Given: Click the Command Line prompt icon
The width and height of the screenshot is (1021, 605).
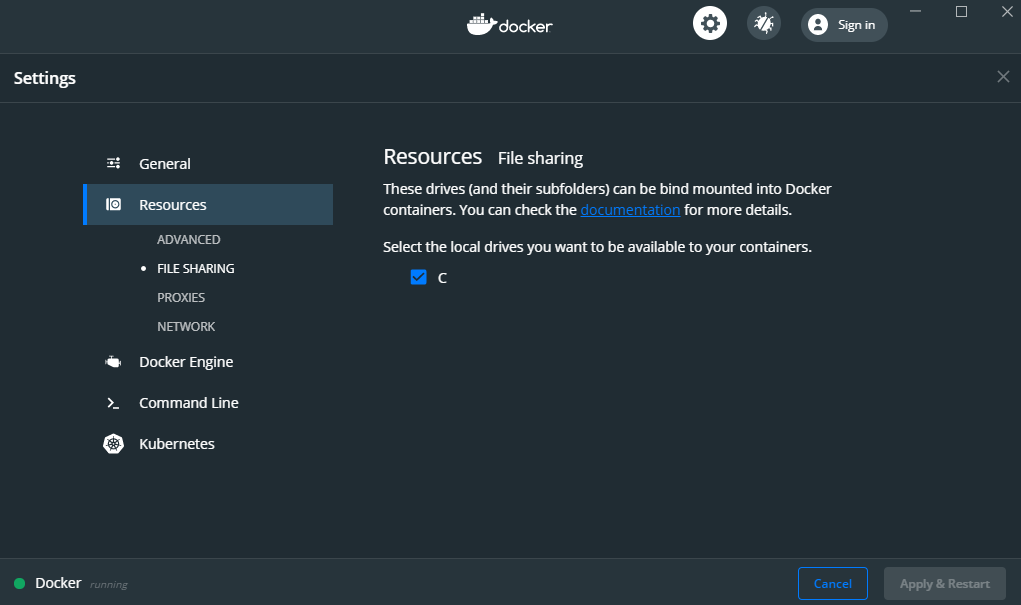Looking at the screenshot, I should pos(113,403).
